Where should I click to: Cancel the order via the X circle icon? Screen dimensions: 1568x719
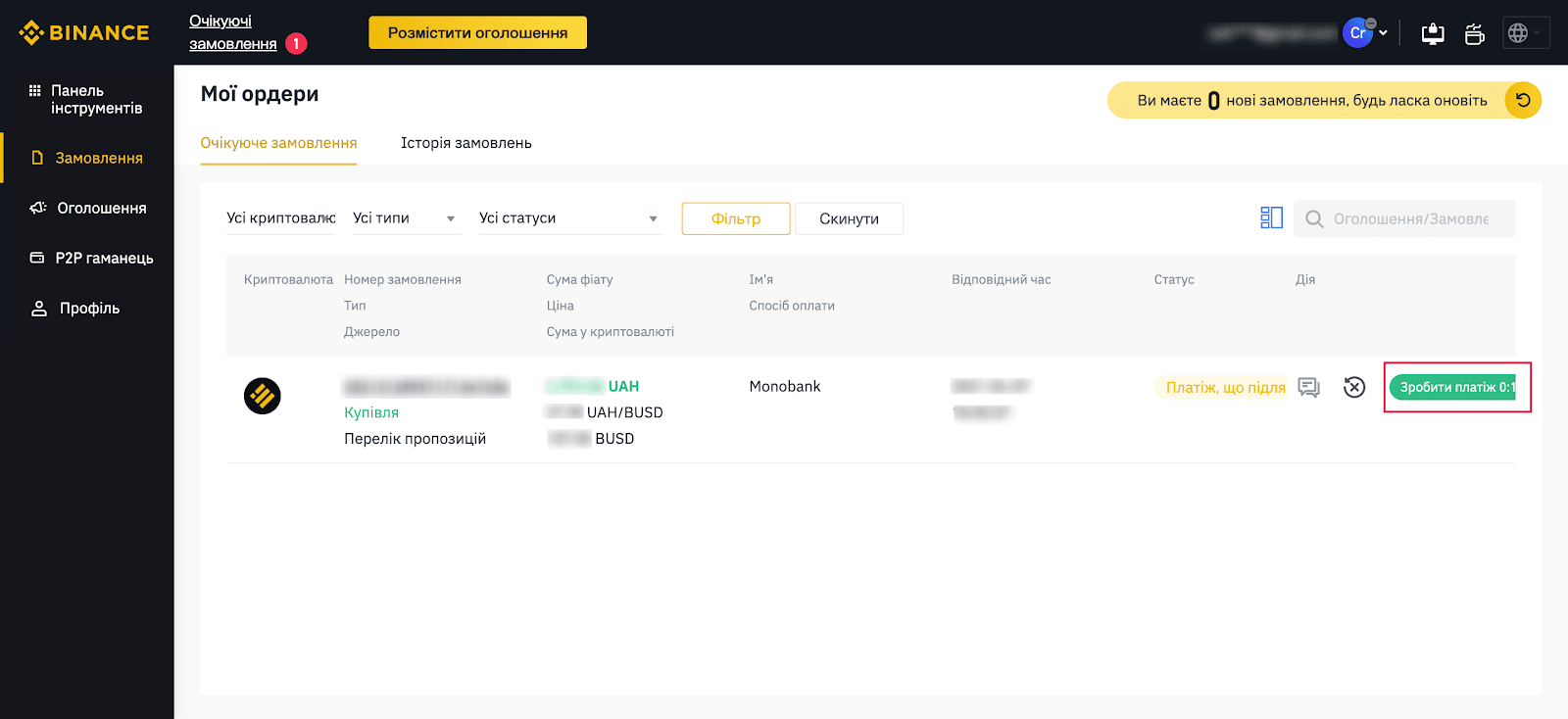click(1354, 387)
